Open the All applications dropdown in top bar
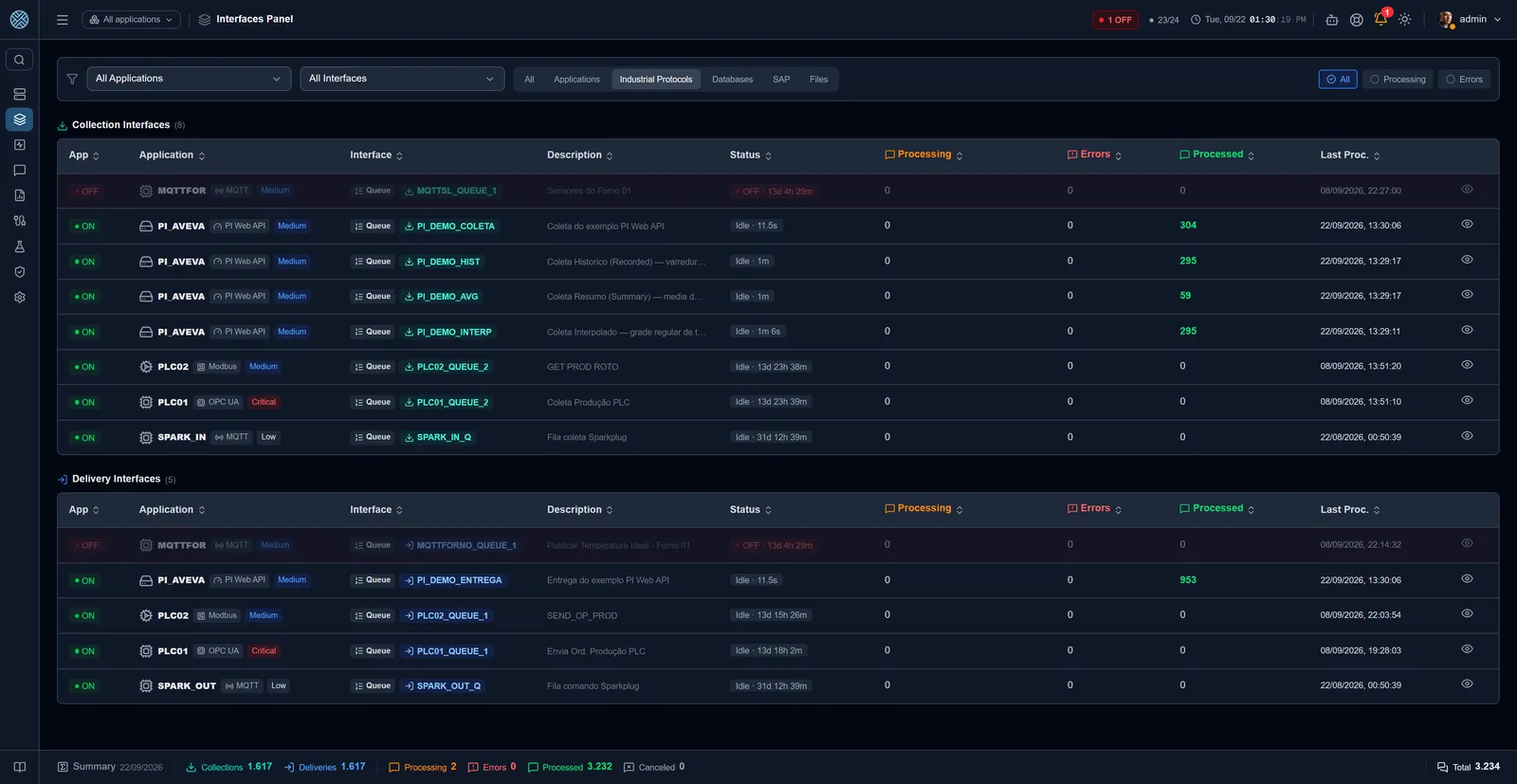 click(x=132, y=19)
